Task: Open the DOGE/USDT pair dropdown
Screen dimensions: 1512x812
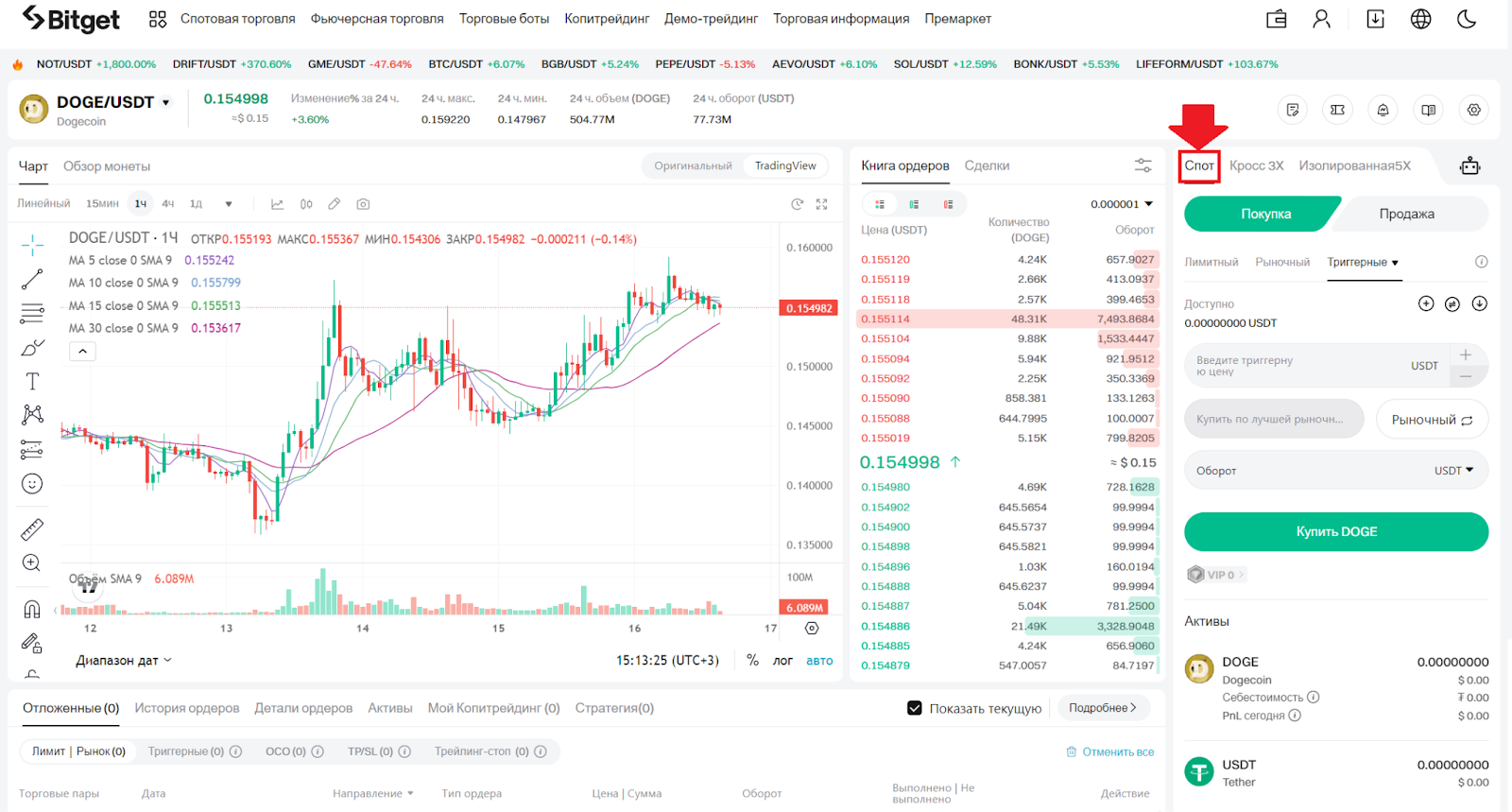Action: tap(166, 102)
